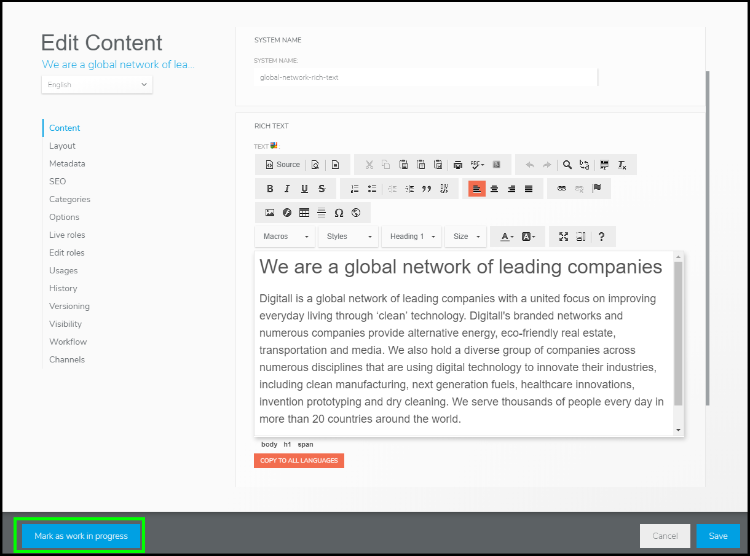Select the span element path item
The height and width of the screenshot is (556, 750).
(306, 445)
